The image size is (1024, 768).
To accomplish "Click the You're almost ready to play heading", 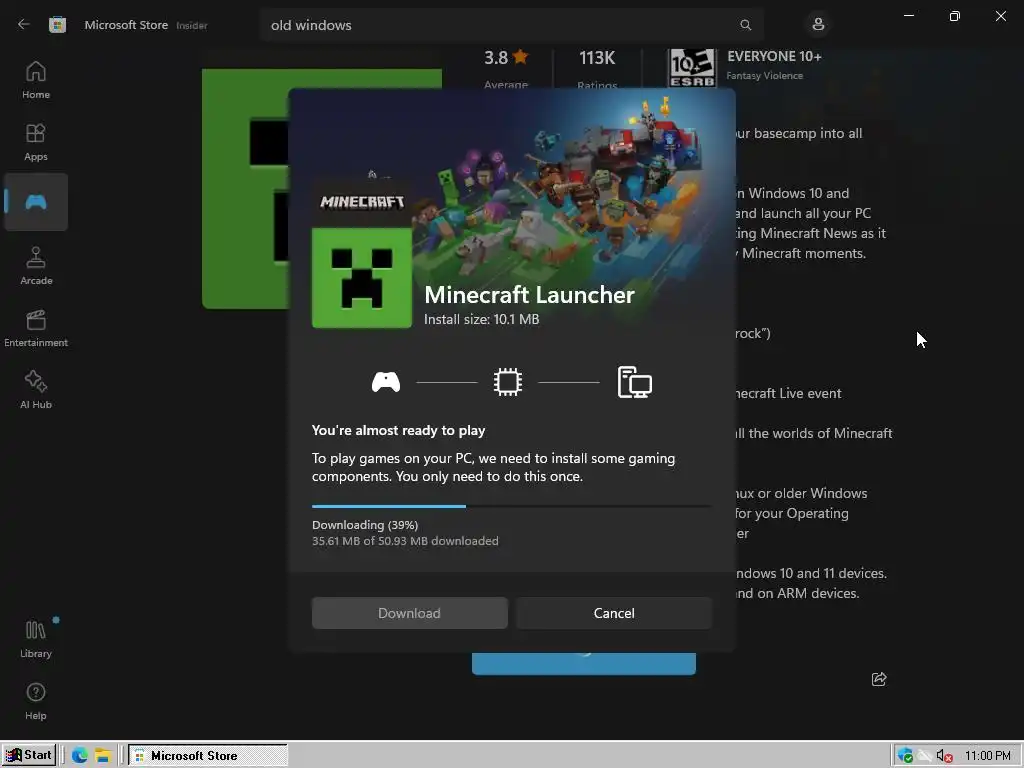I will (398, 430).
